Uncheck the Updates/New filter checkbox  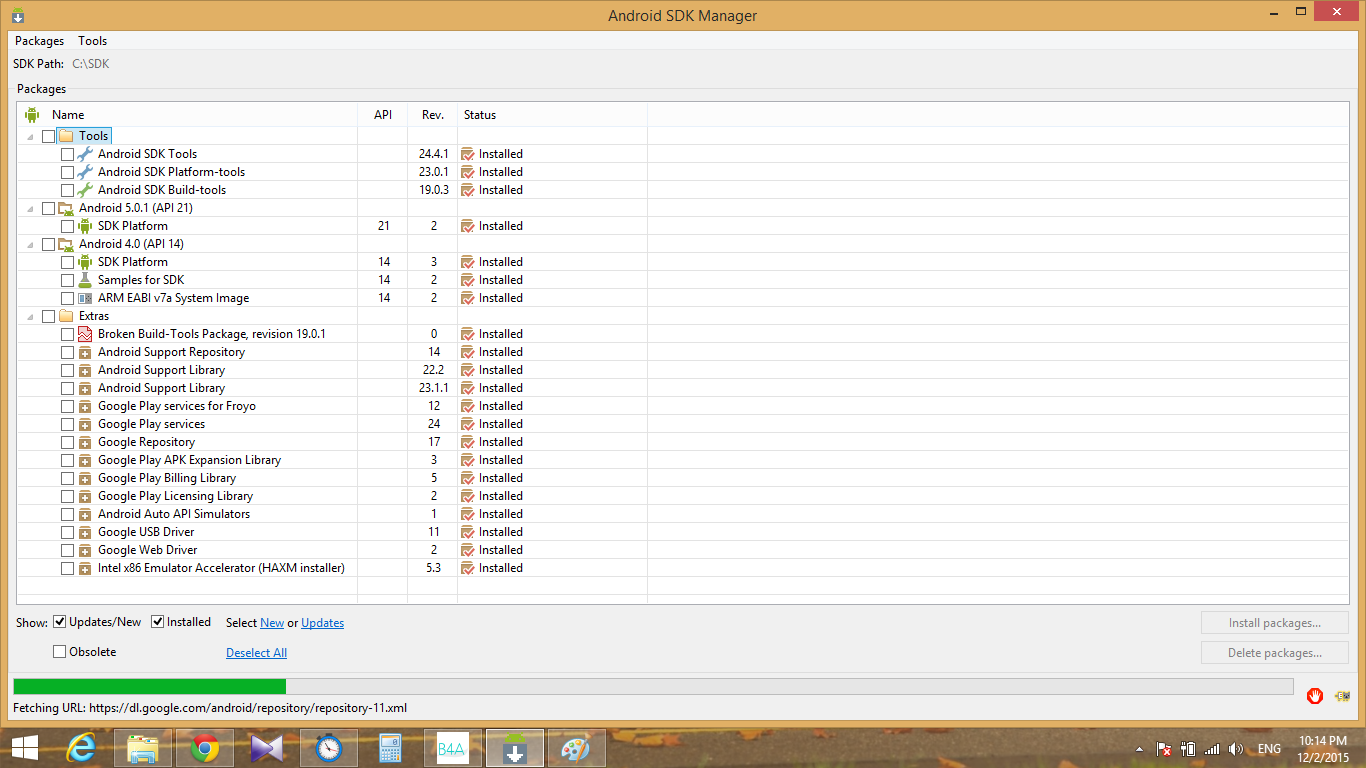point(60,622)
